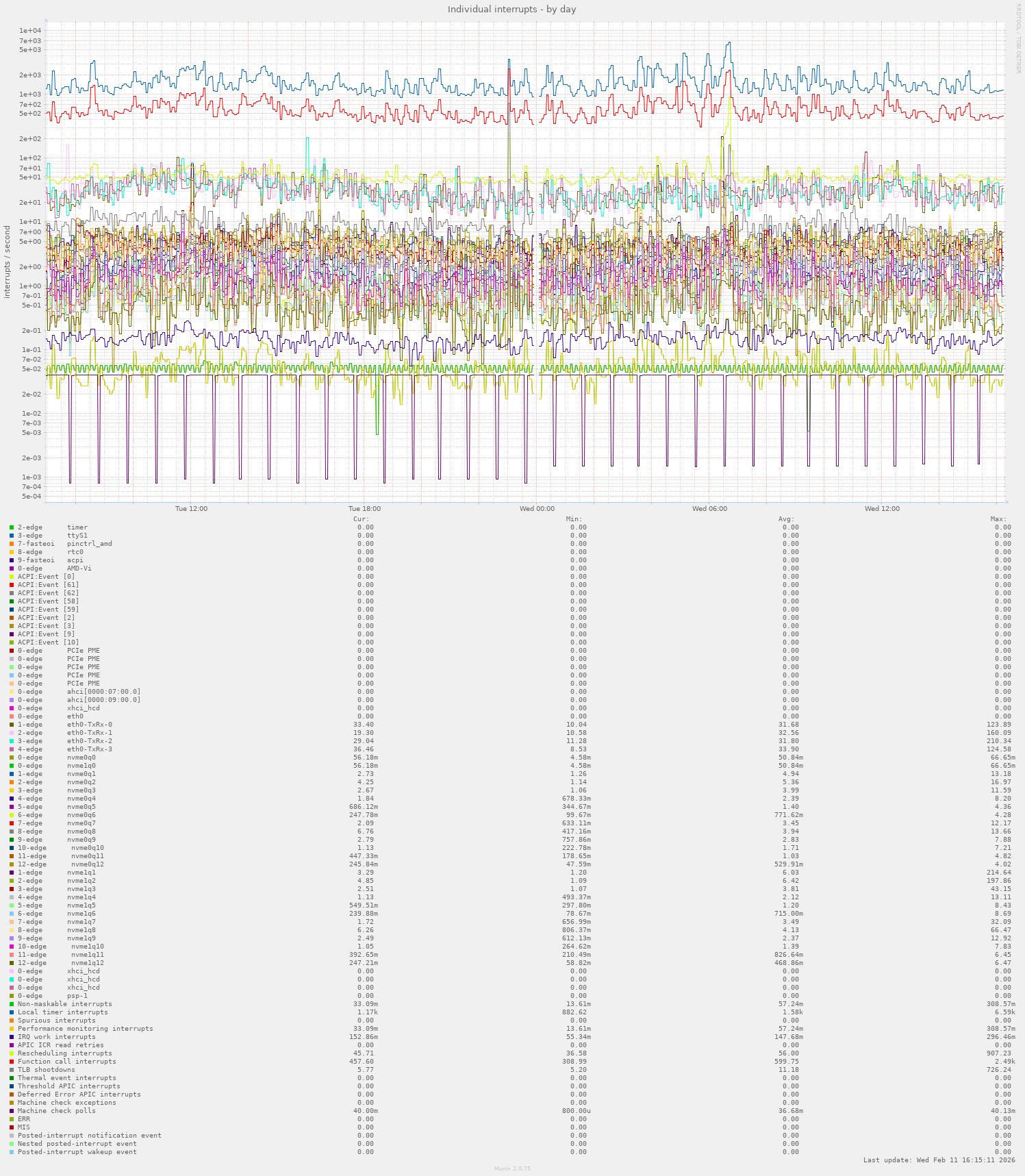The height and width of the screenshot is (1176, 1025).
Task: Click the 'Machine check polls' legend swatch
Action: [x=12, y=1111]
